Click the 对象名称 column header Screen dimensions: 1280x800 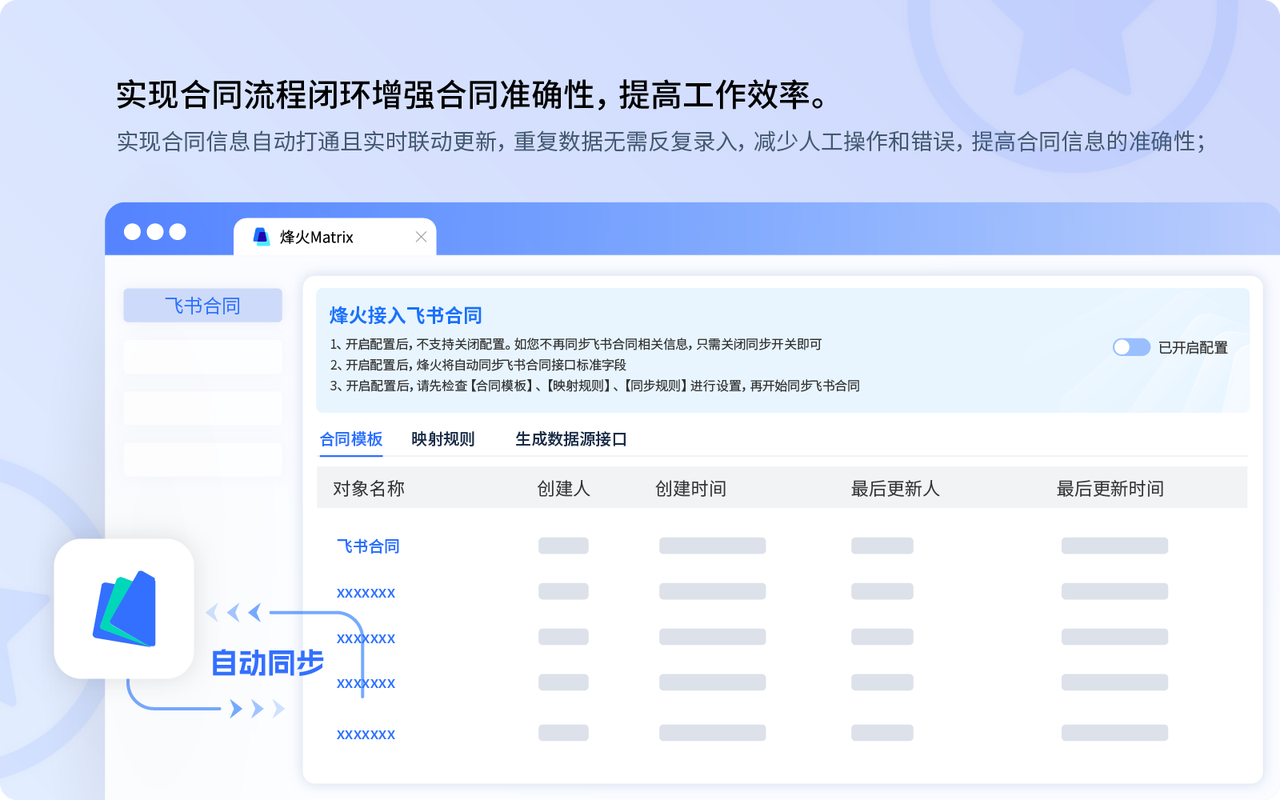coord(368,489)
